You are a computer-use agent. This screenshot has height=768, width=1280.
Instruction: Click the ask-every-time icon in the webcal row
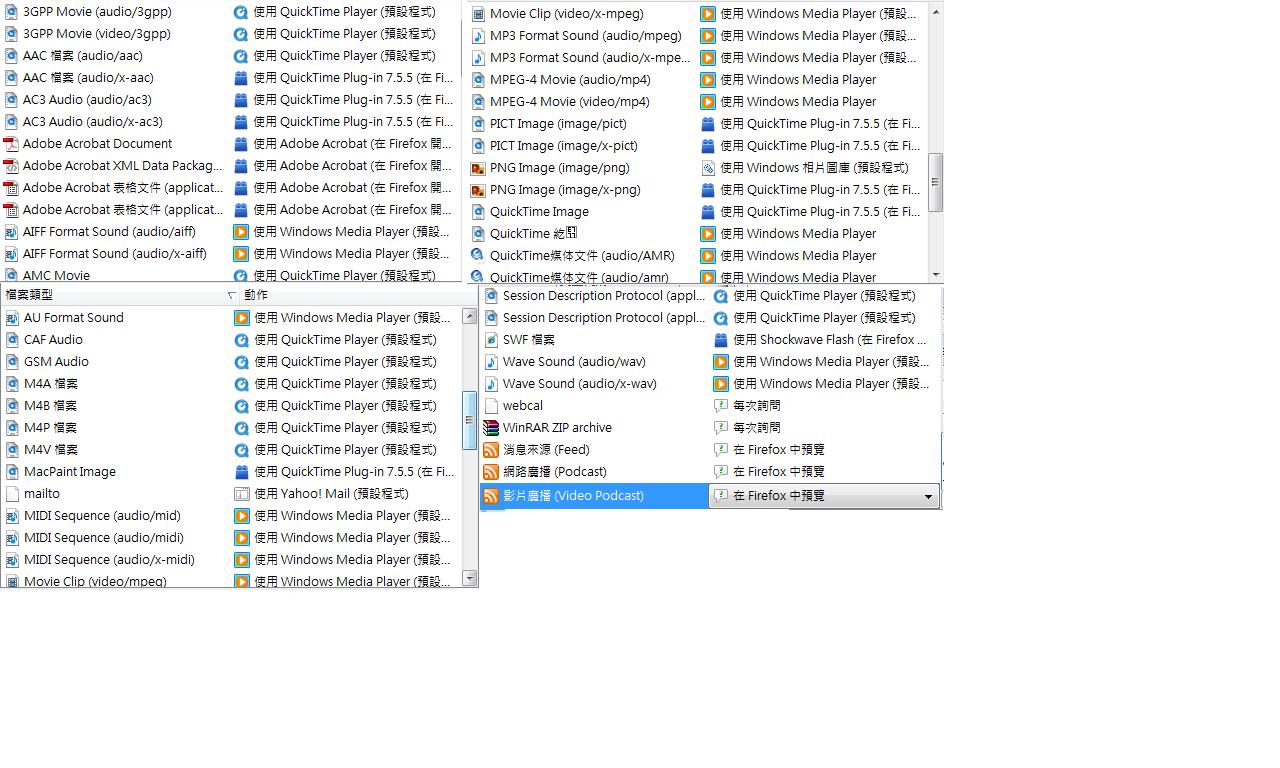[x=721, y=406]
